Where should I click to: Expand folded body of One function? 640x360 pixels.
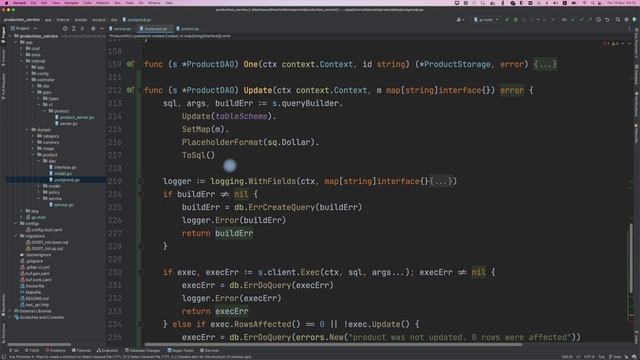[x=545, y=64]
